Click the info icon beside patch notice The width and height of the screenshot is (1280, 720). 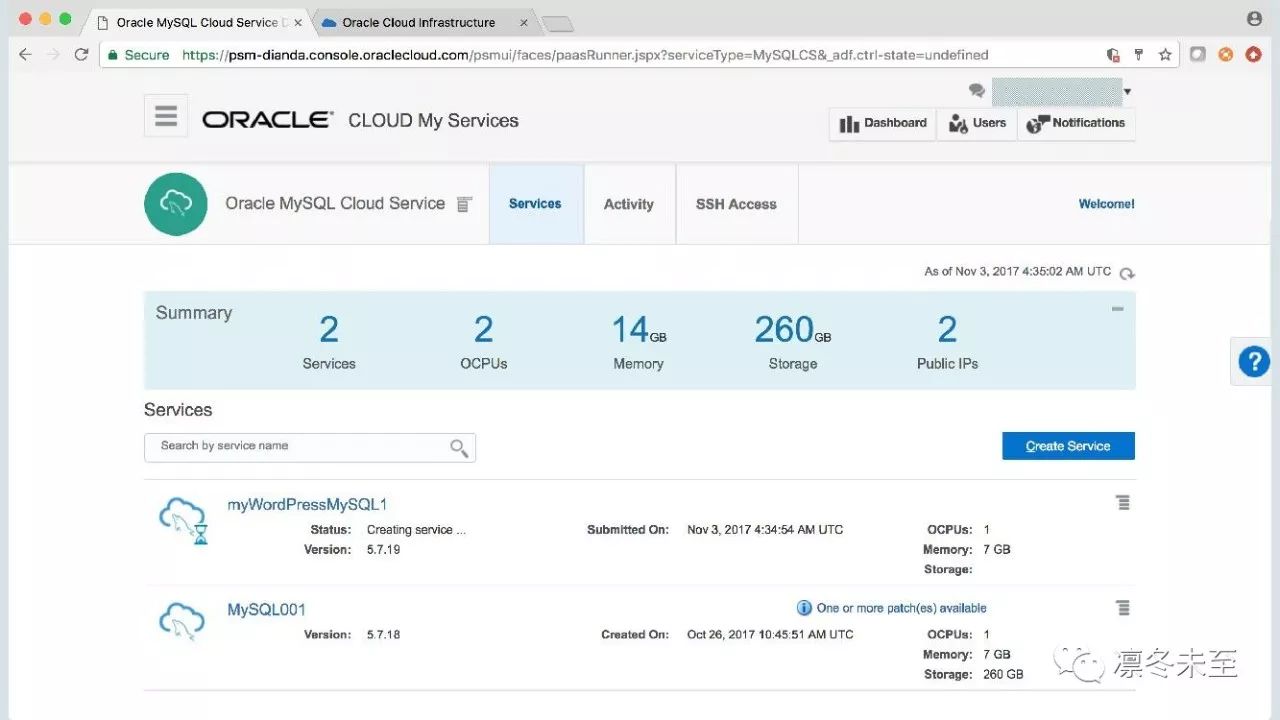pos(804,608)
